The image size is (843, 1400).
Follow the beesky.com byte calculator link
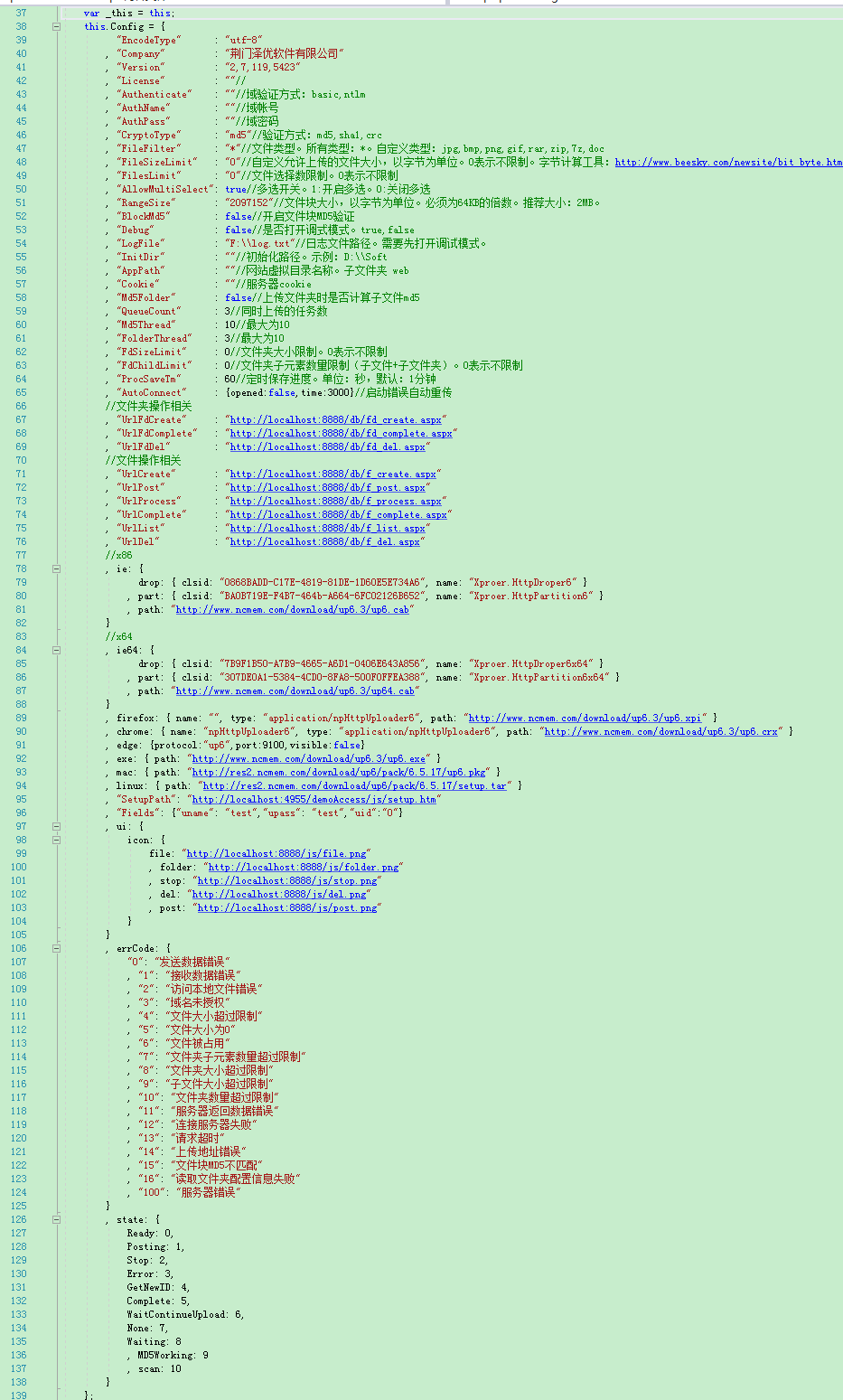(x=727, y=163)
